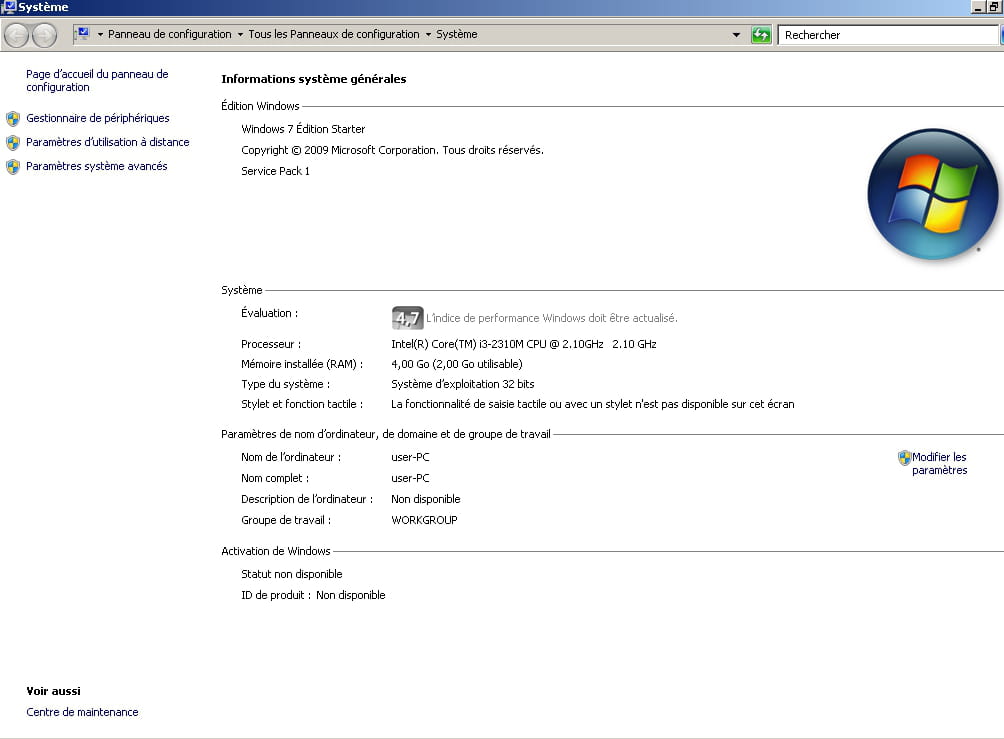Click the Mémoire installée (RAM) label

click(302, 364)
